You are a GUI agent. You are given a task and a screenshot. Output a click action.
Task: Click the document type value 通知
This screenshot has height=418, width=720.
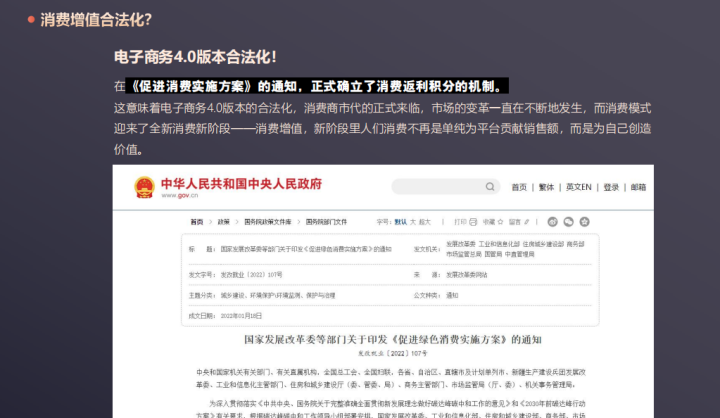click(x=452, y=295)
